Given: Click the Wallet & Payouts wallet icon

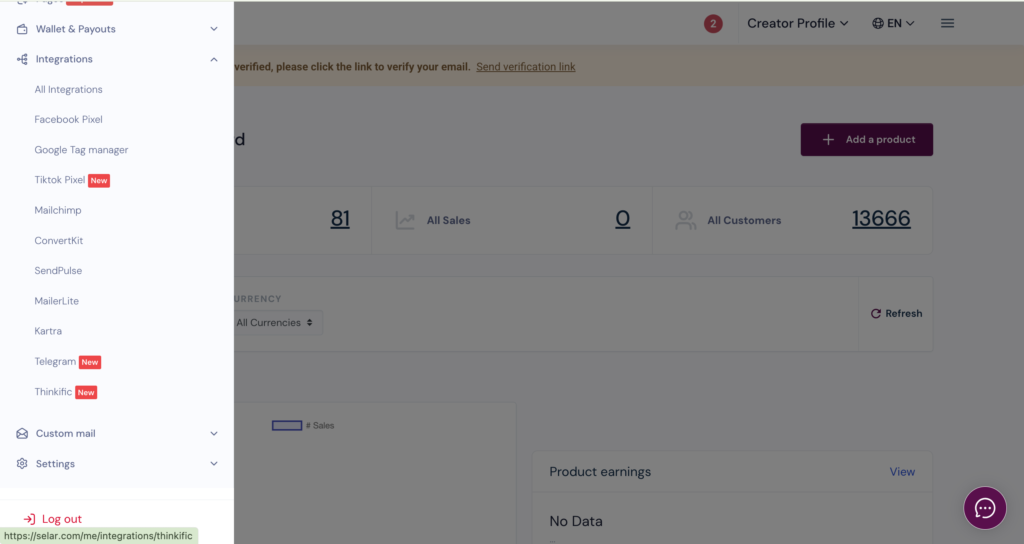Looking at the screenshot, I should (22, 29).
